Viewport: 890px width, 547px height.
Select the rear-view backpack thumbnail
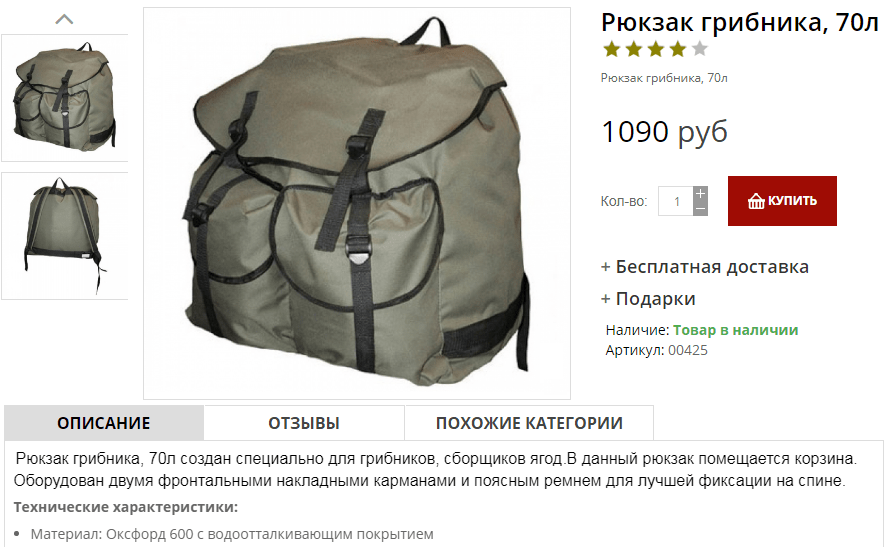65,235
